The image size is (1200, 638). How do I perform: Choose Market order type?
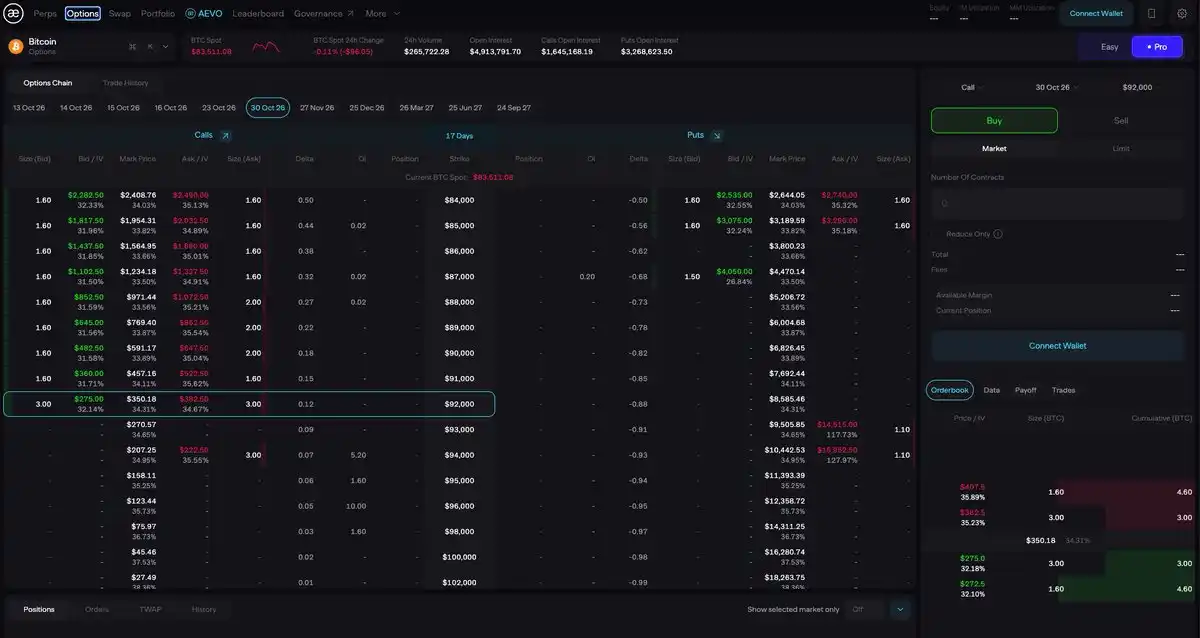pos(994,148)
